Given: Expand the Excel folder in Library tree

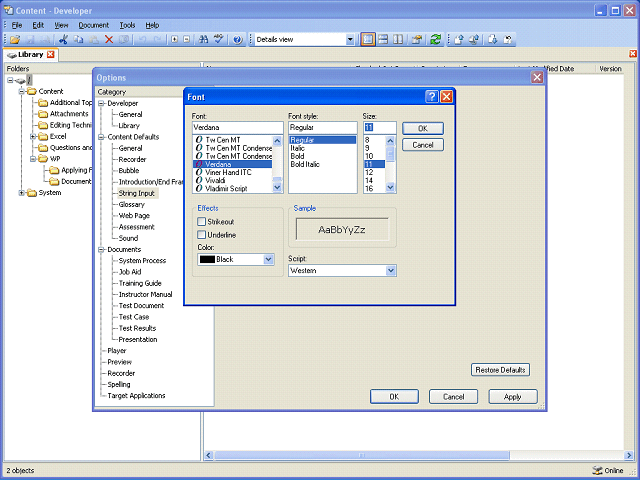Looking at the screenshot, I should (33, 136).
